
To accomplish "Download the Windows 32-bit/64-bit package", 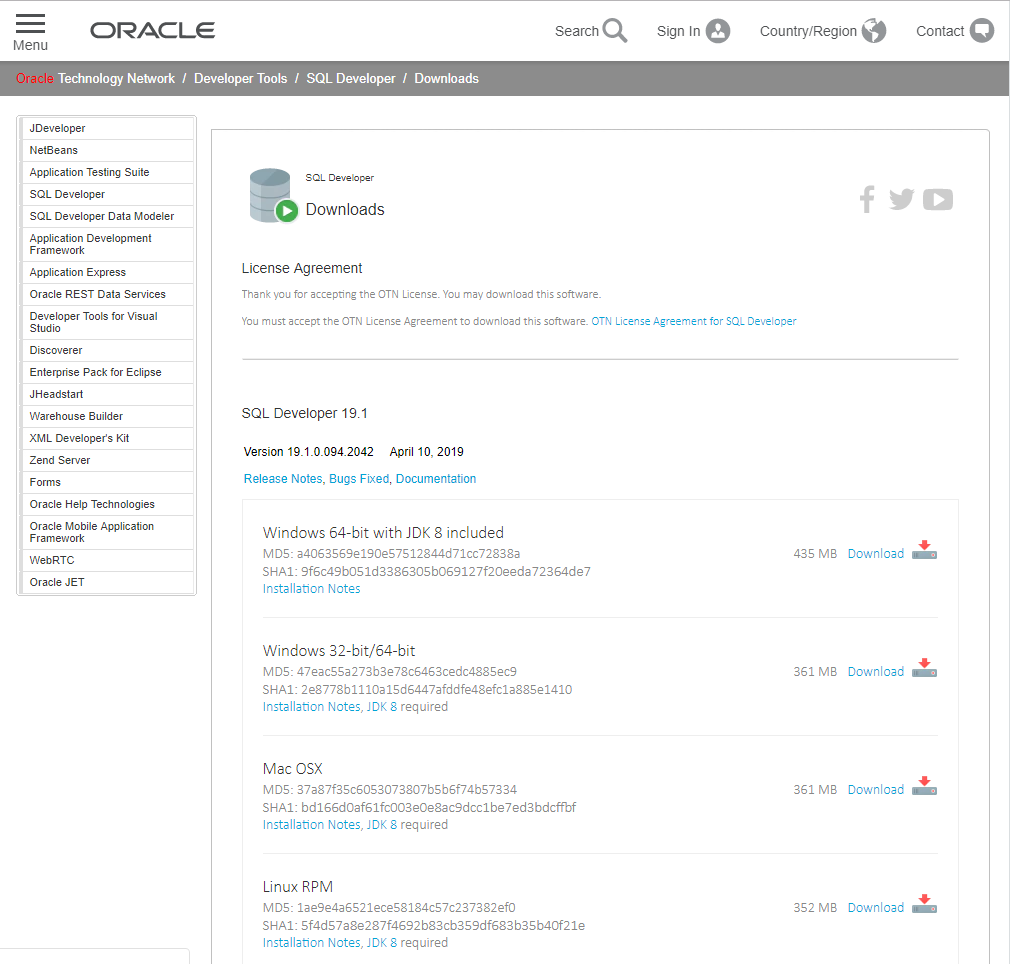I will pos(875,672).
